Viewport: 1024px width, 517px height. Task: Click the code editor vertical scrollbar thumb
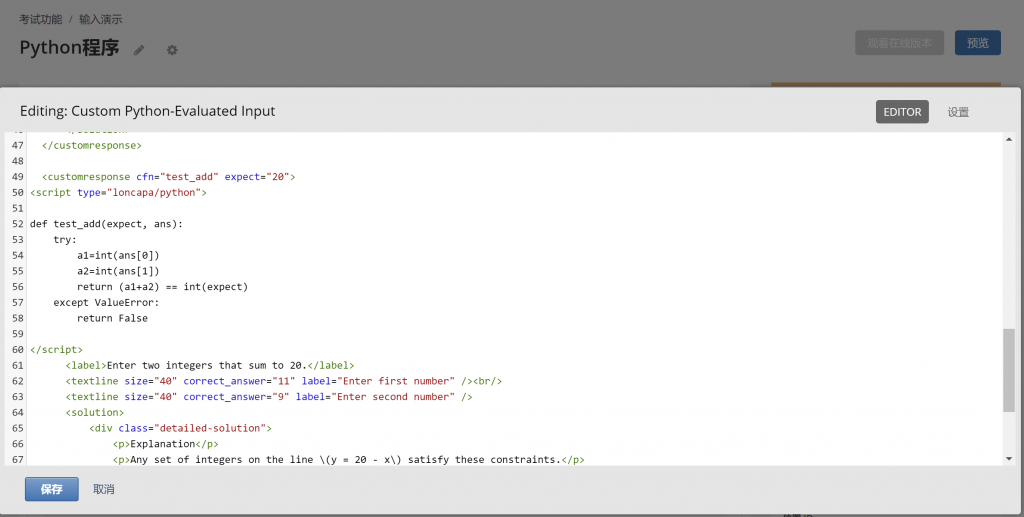(1008, 370)
